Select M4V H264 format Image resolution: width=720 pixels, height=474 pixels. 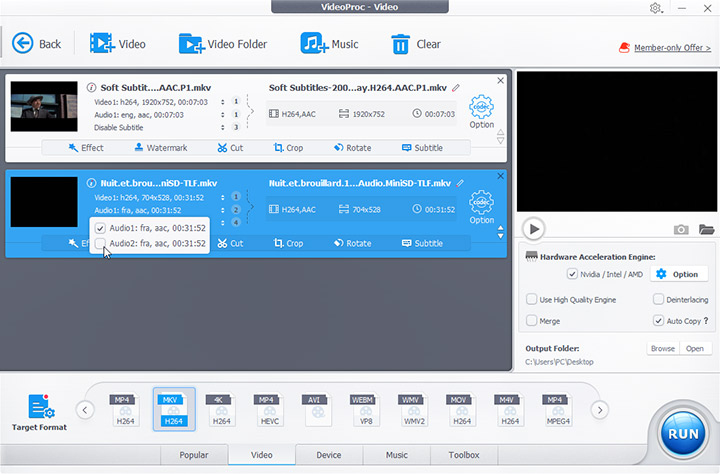[x=510, y=410]
